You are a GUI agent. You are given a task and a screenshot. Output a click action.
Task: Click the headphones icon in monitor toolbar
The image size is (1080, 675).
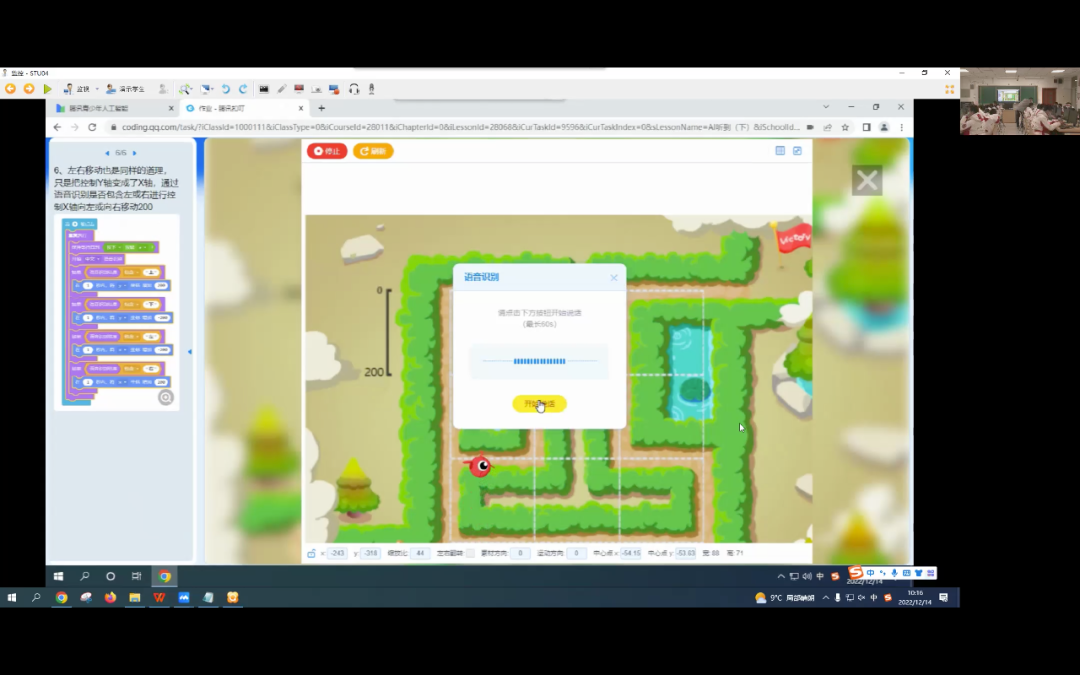click(x=354, y=89)
